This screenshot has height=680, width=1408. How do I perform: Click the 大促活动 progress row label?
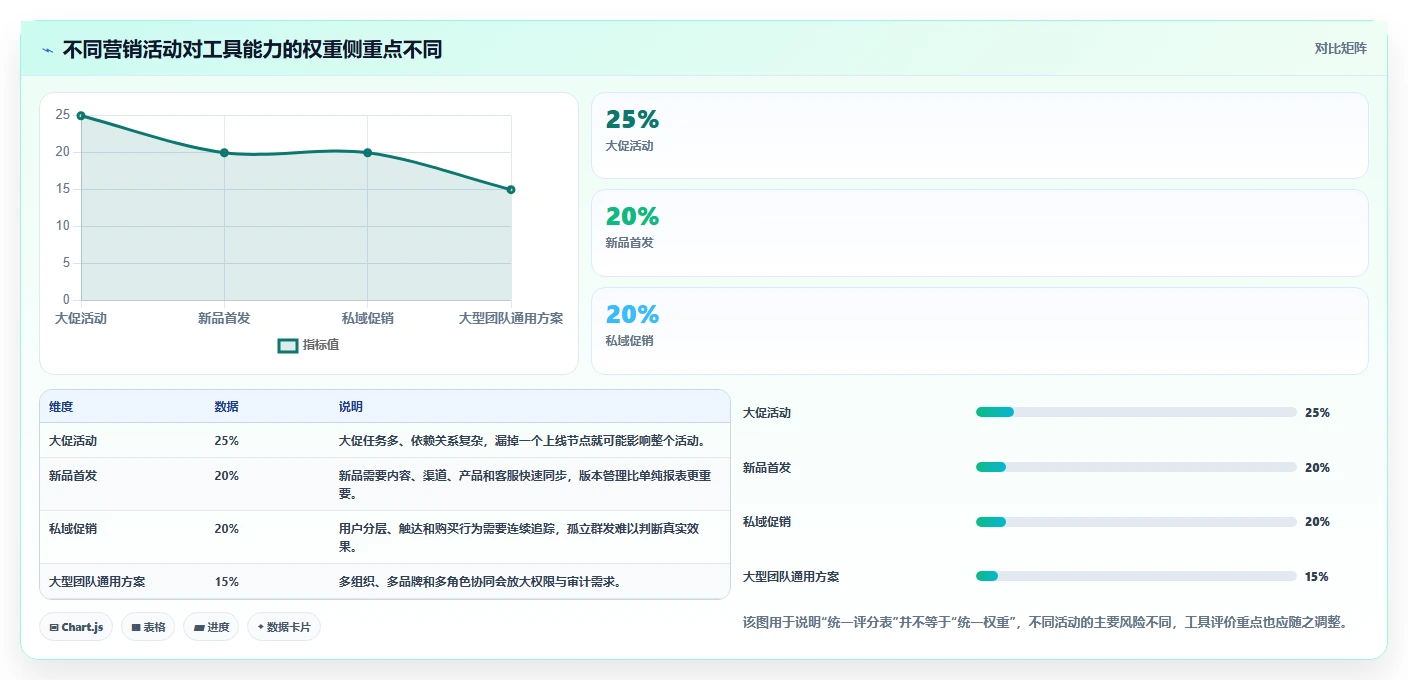click(767, 413)
